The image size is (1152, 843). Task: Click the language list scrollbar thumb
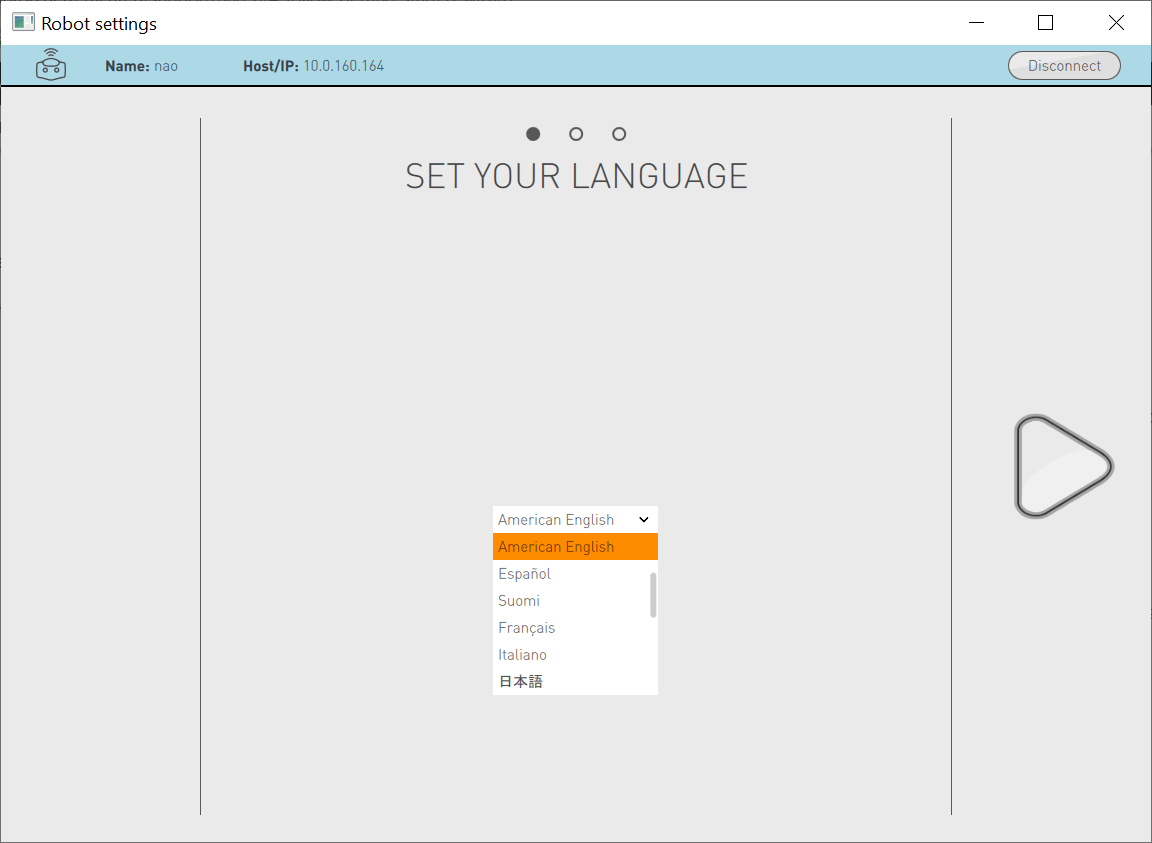653,595
